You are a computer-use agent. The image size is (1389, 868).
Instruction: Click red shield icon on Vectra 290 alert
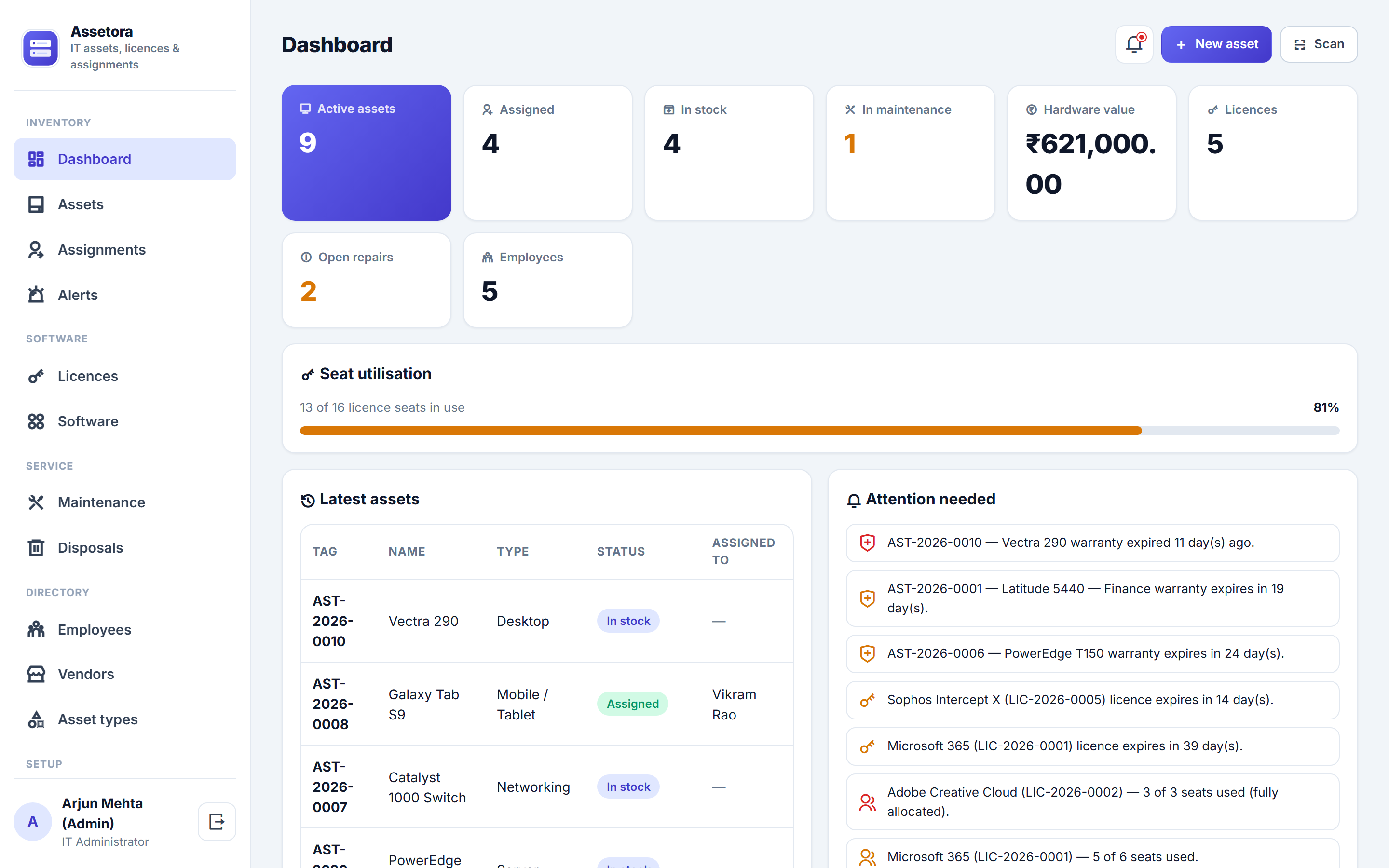click(x=867, y=542)
